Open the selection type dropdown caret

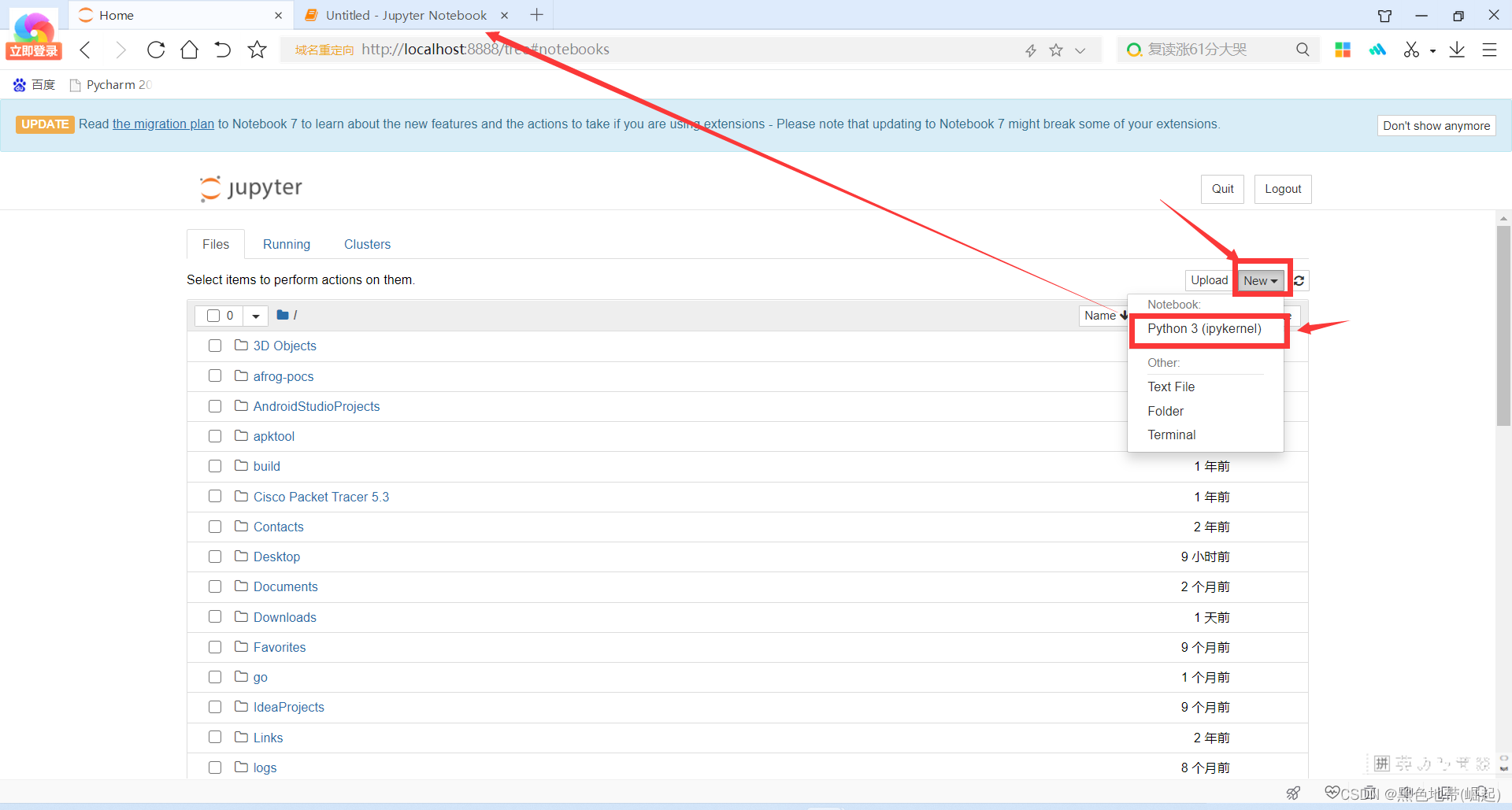tap(256, 316)
